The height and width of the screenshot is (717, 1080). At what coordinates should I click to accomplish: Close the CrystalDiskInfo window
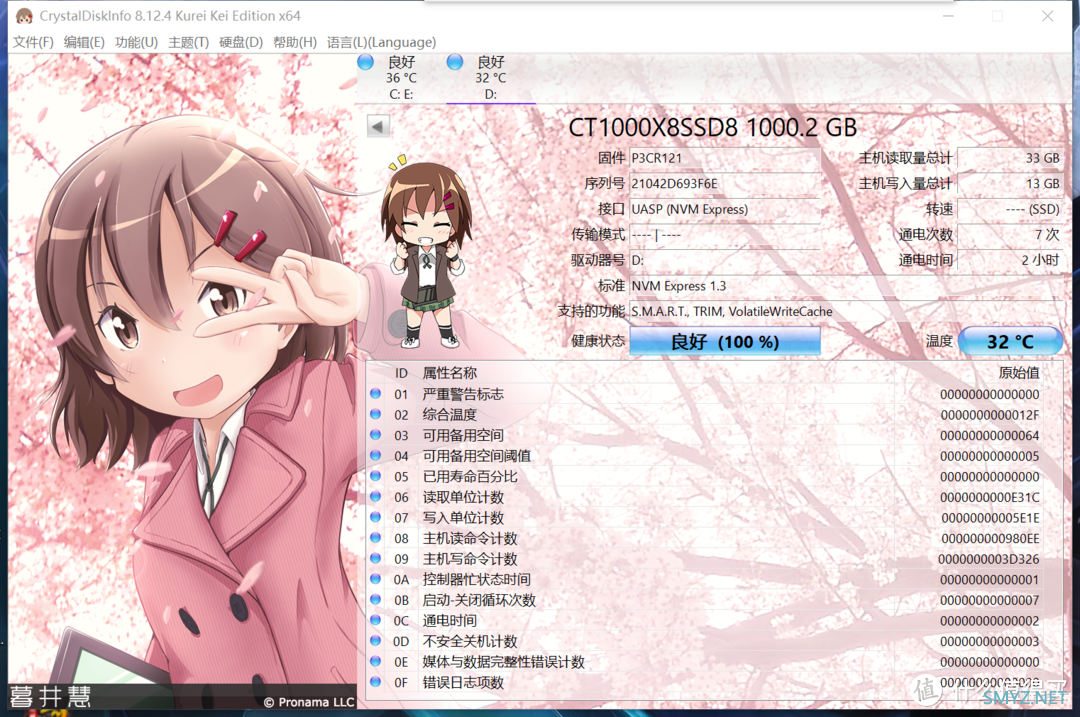pos(1048,16)
